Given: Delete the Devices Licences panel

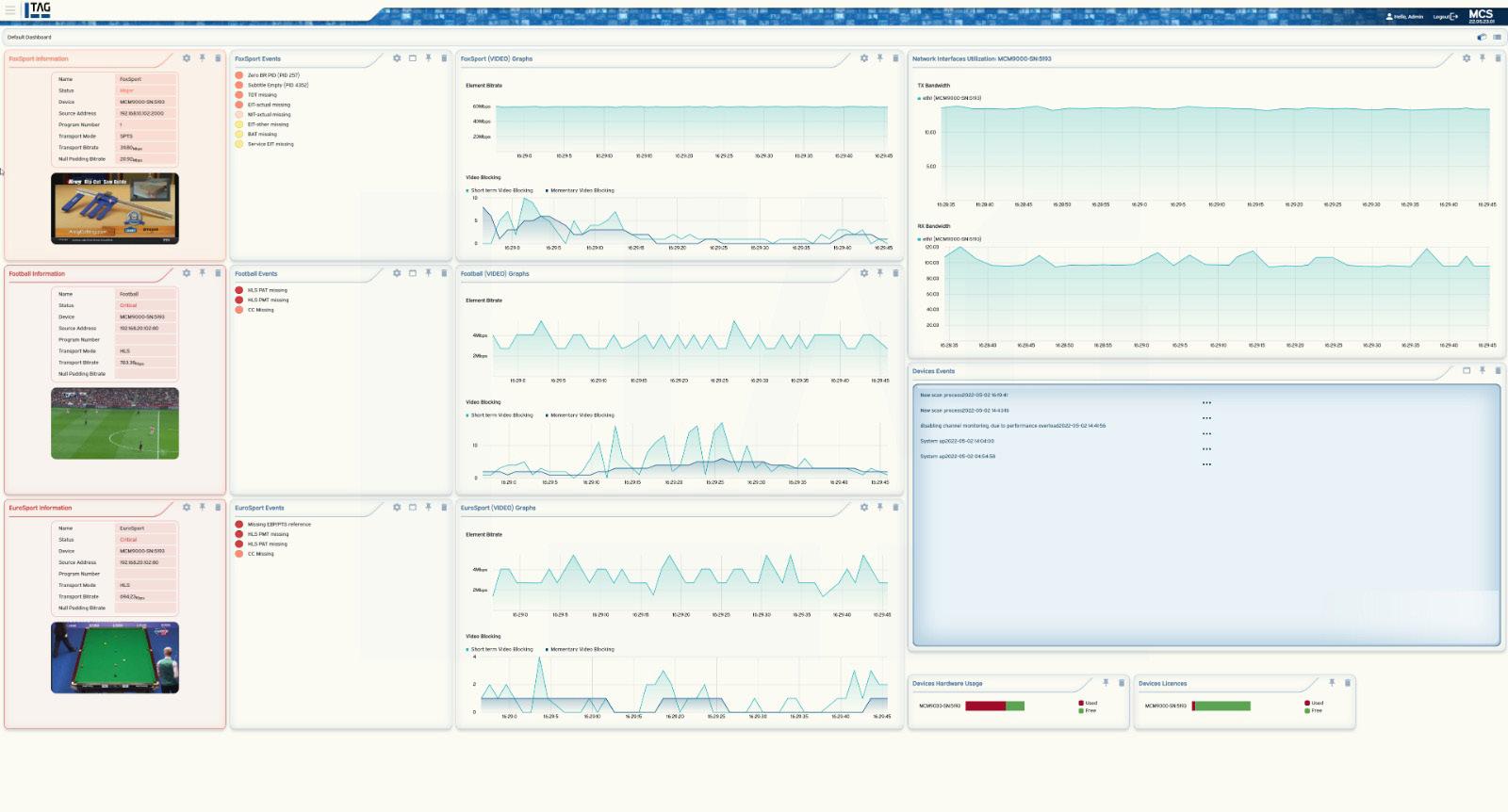Looking at the screenshot, I should 1348,683.
